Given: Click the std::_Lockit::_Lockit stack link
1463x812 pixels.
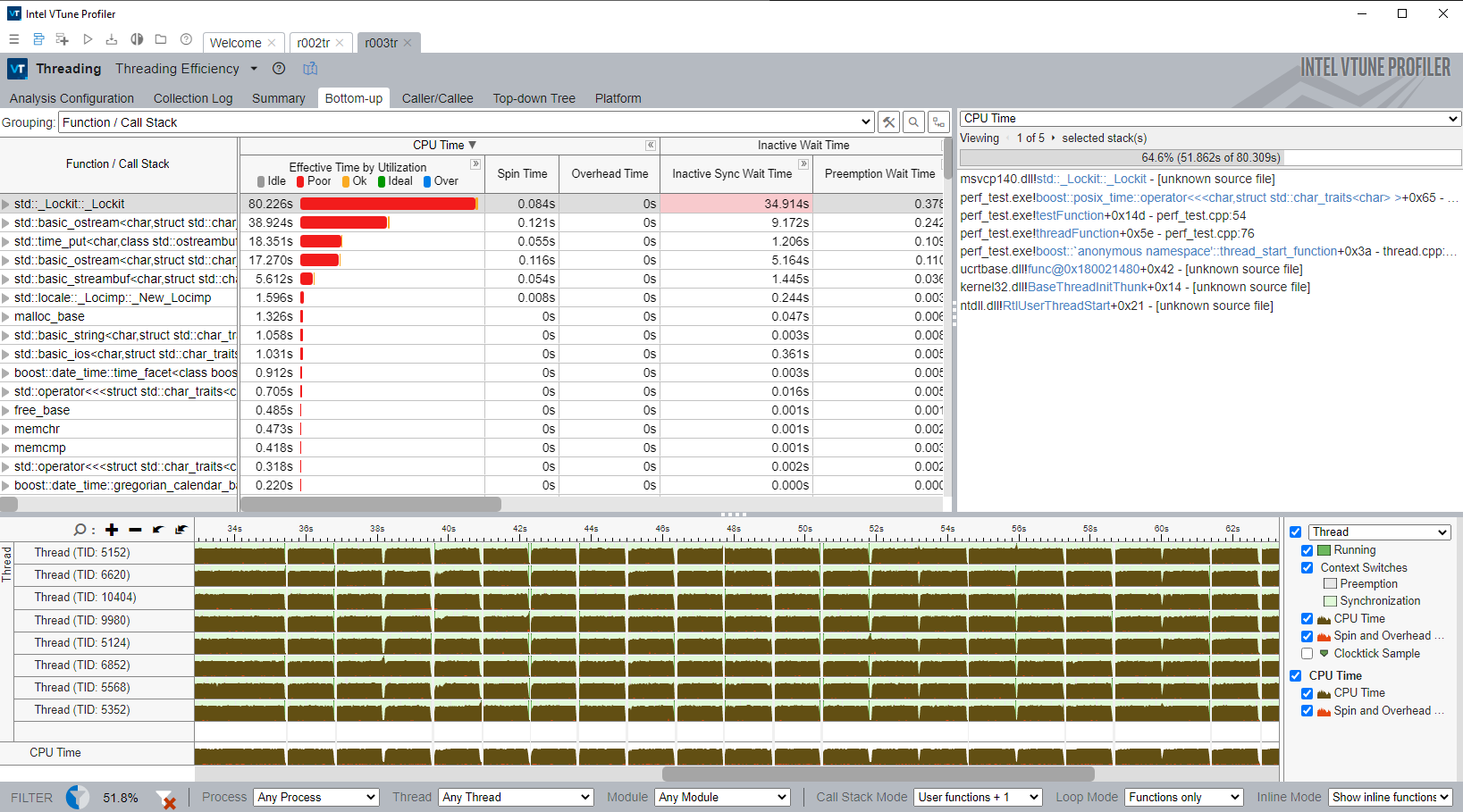Looking at the screenshot, I should 1092,179.
